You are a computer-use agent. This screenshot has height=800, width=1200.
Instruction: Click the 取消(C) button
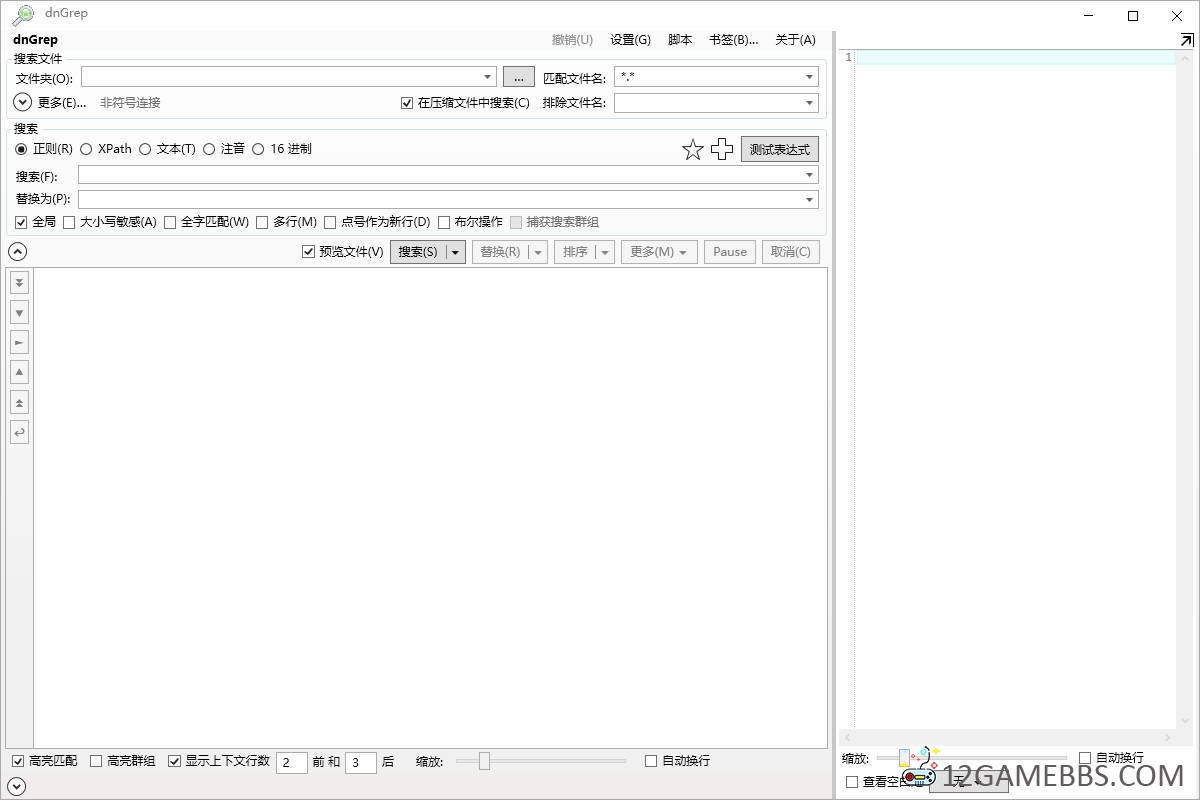[791, 252]
